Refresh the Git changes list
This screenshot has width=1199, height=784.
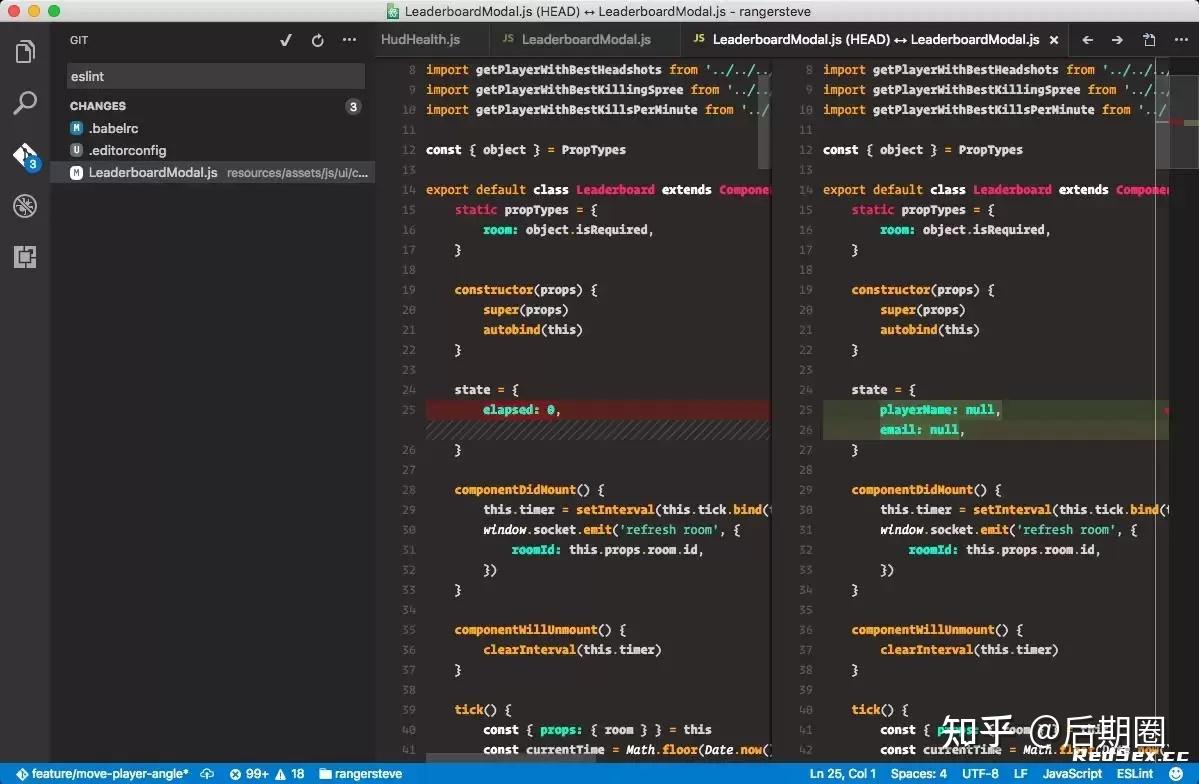pyautogui.click(x=317, y=40)
